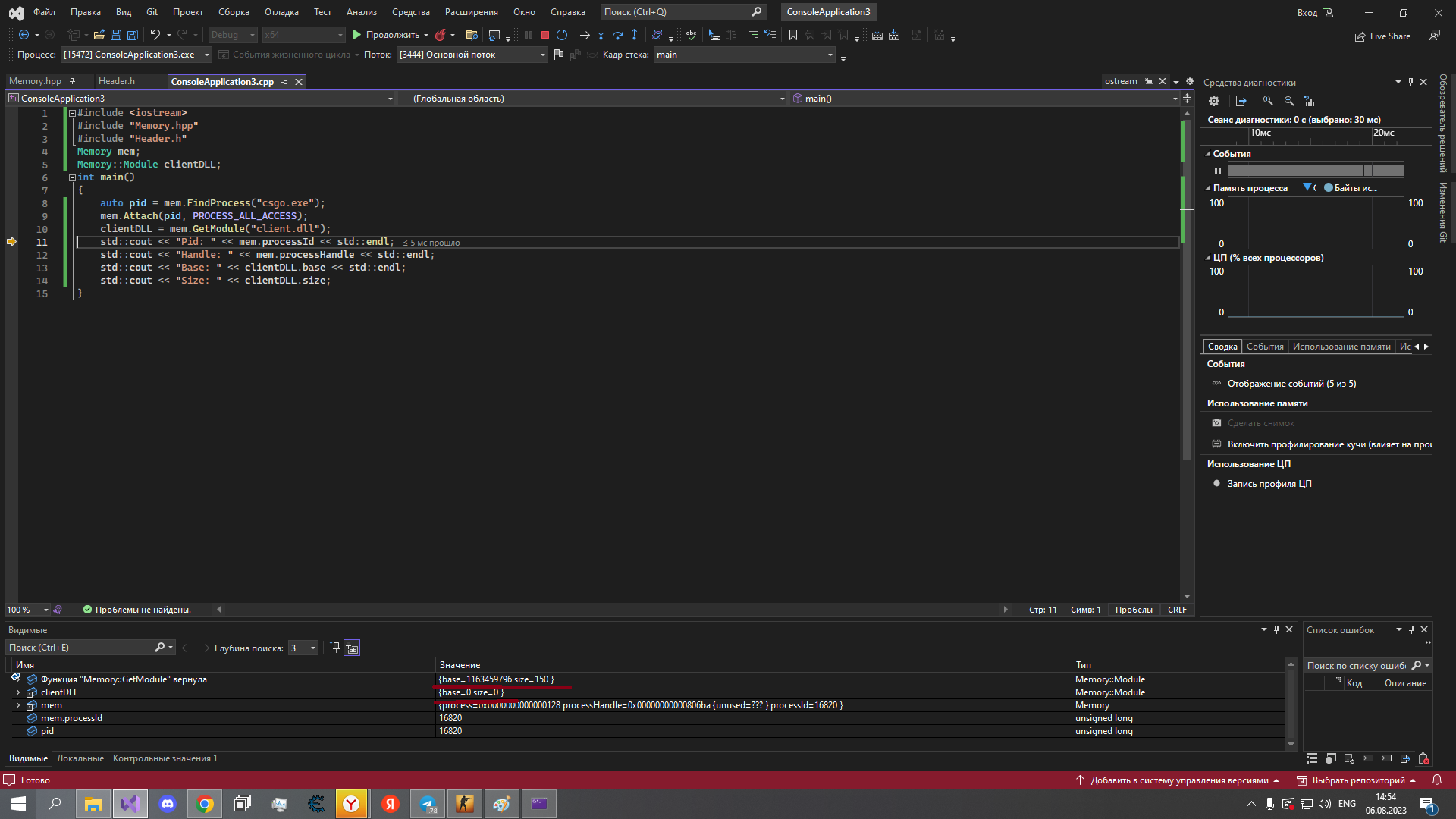Click the bookmark toggle icon in toolbar

click(x=793, y=35)
